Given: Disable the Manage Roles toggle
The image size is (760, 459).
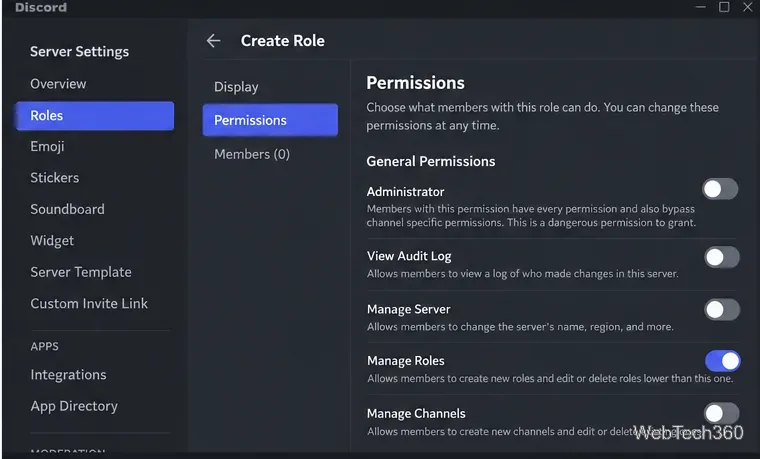Looking at the screenshot, I should coord(722,361).
